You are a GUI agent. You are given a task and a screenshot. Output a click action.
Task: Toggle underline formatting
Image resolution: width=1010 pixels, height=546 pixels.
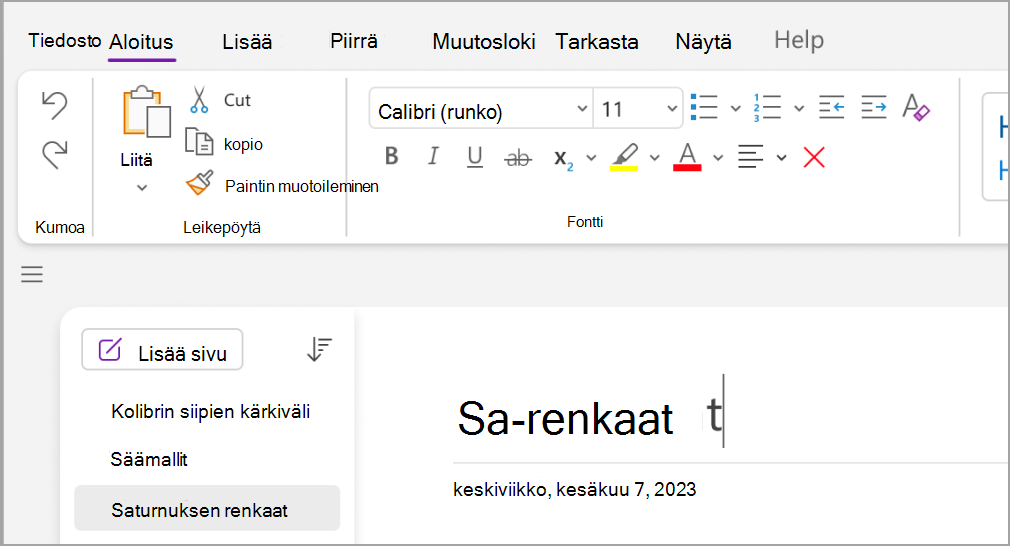coord(475,157)
